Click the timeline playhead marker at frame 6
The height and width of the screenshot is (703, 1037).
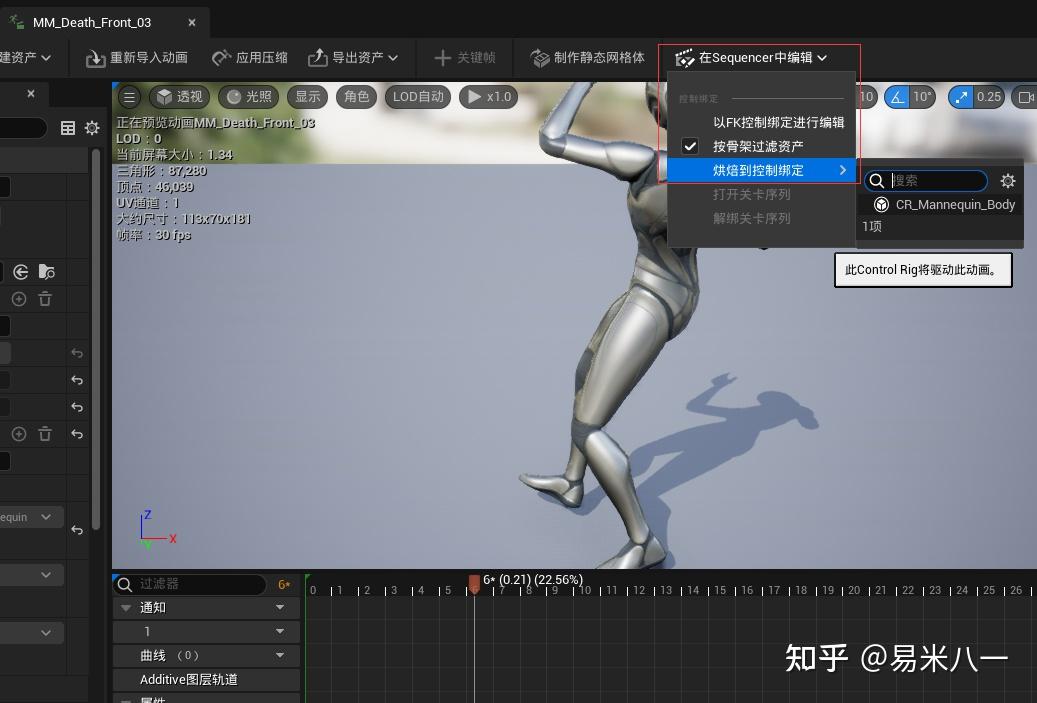(x=475, y=585)
